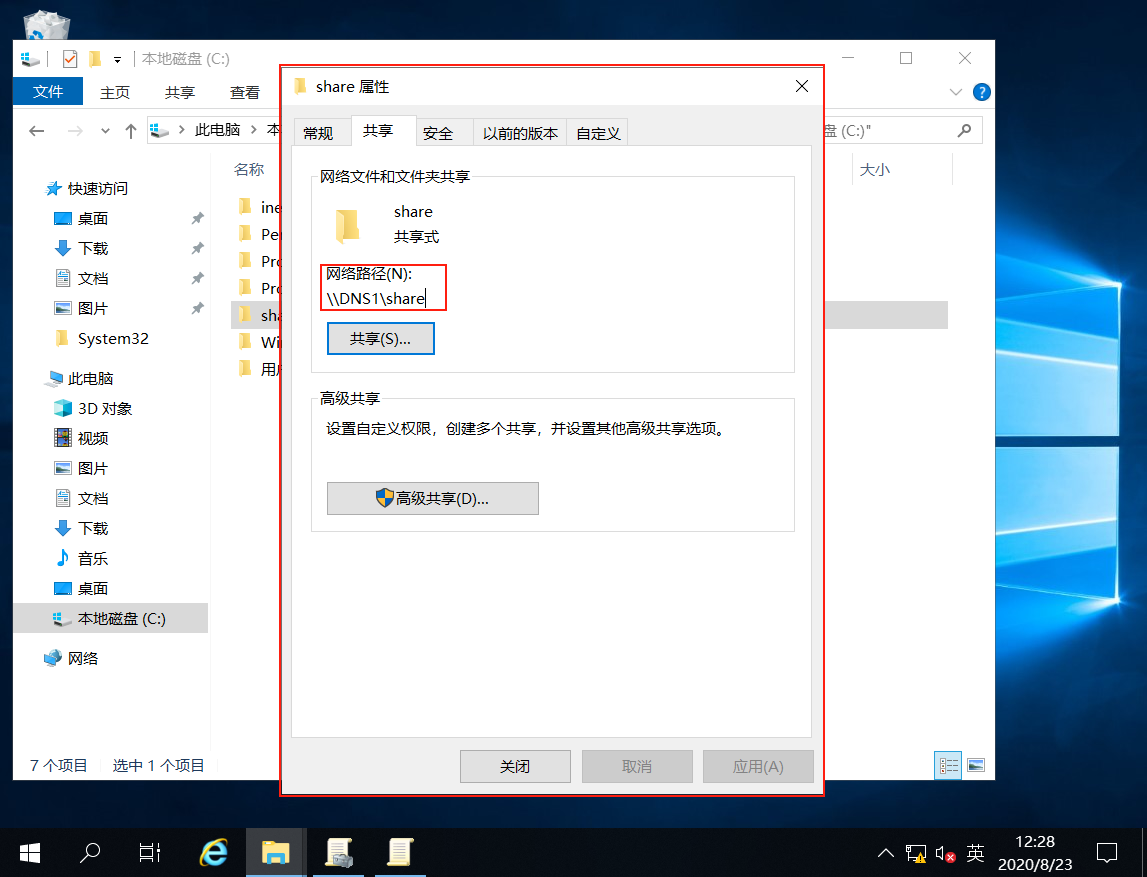Unpin 文档 using its pin icon
The height and width of the screenshot is (877, 1147).
point(196,278)
